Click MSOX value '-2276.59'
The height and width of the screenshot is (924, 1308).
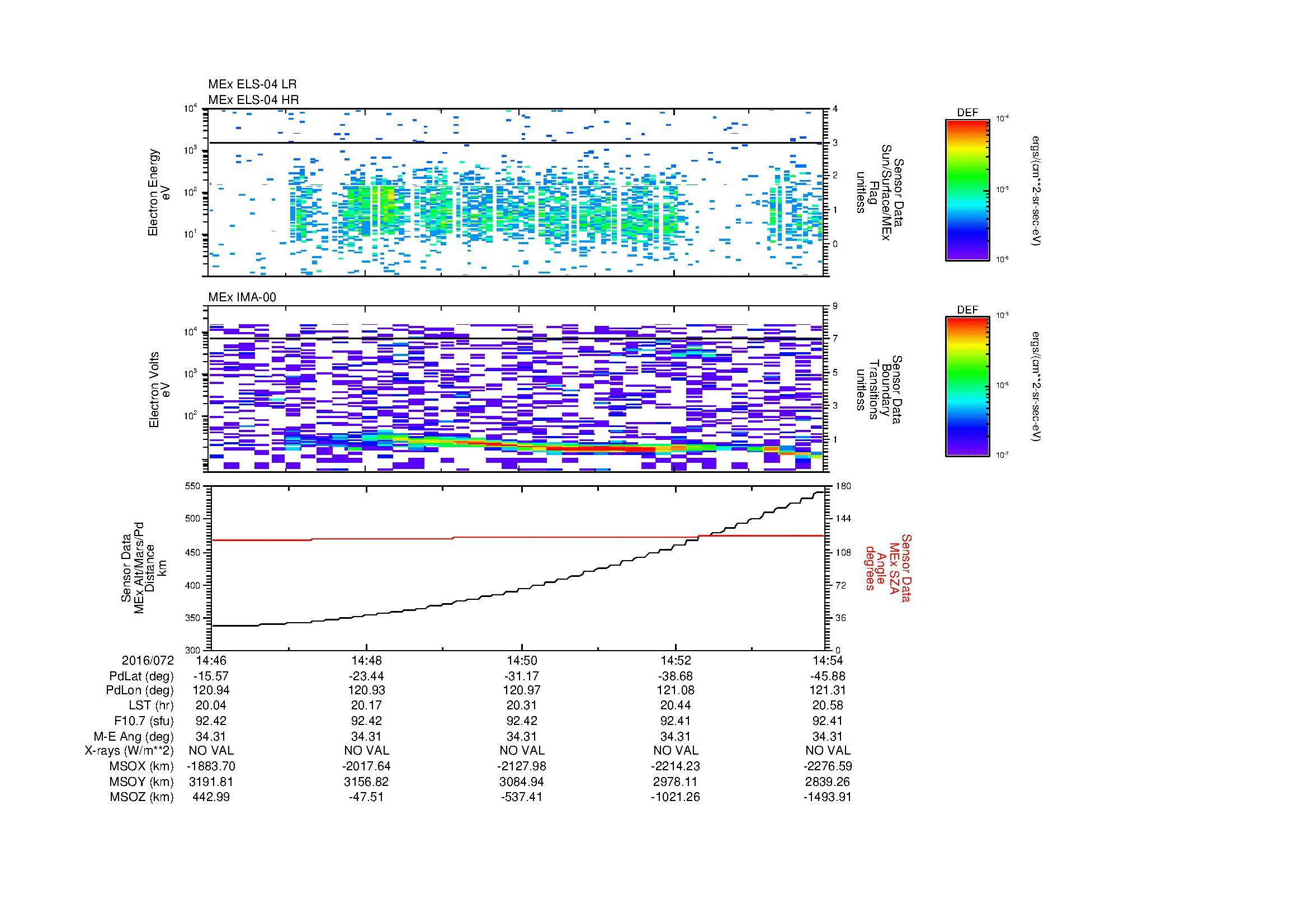click(x=828, y=766)
